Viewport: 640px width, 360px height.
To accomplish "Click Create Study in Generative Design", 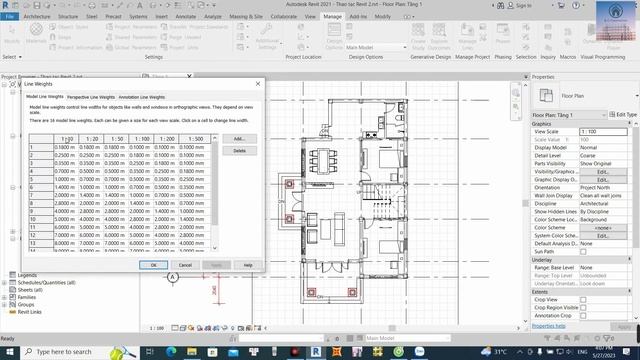I will click(x=418, y=36).
